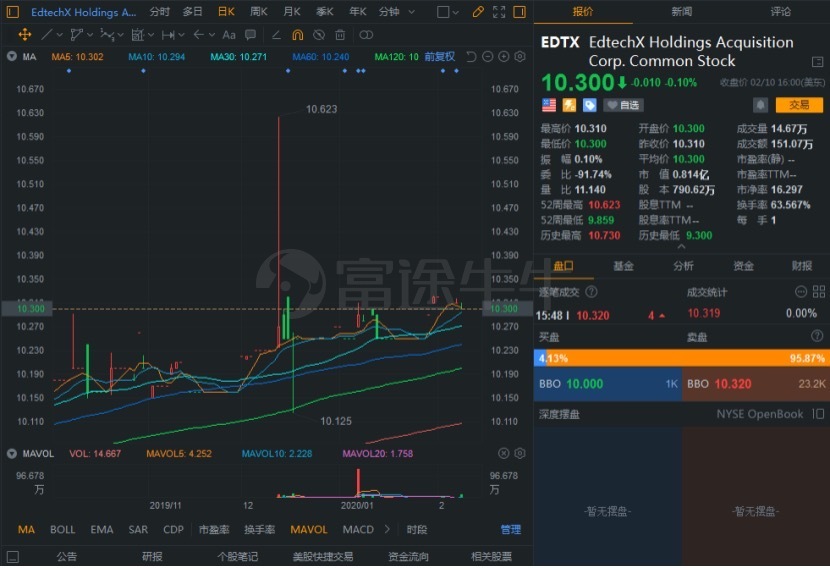Viewport: 830px width, 568px height.
Task: Open the chart layout square dropdown
Action: click(x=448, y=12)
